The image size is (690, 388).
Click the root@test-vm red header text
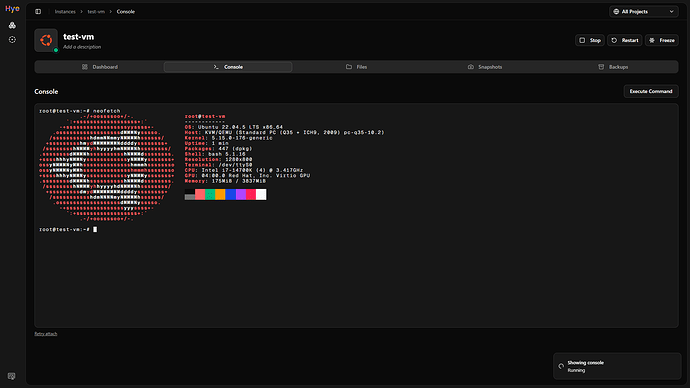[x=205, y=117]
